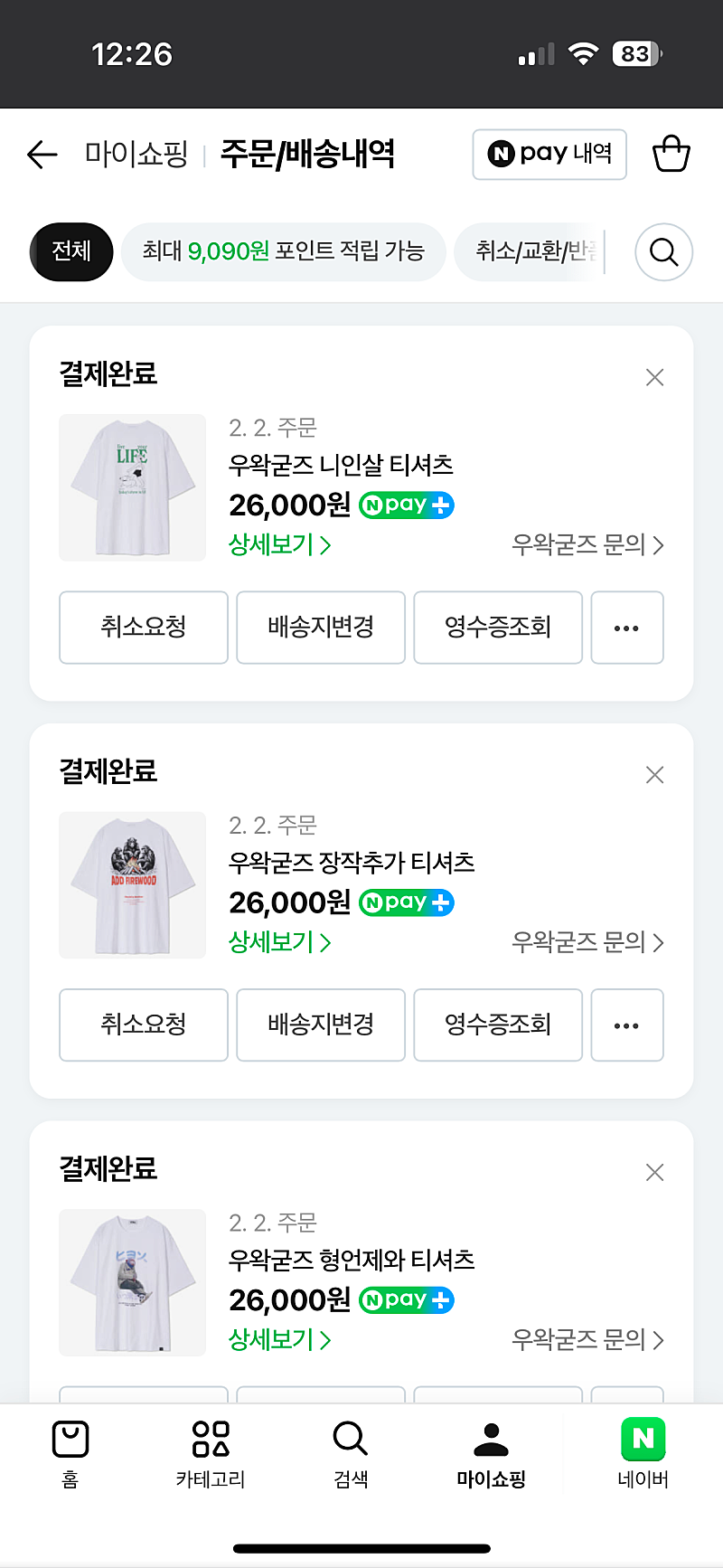Dismiss the 니인살 티셔츠 order card
Viewport: 723px width, 1568px height.
tap(655, 377)
